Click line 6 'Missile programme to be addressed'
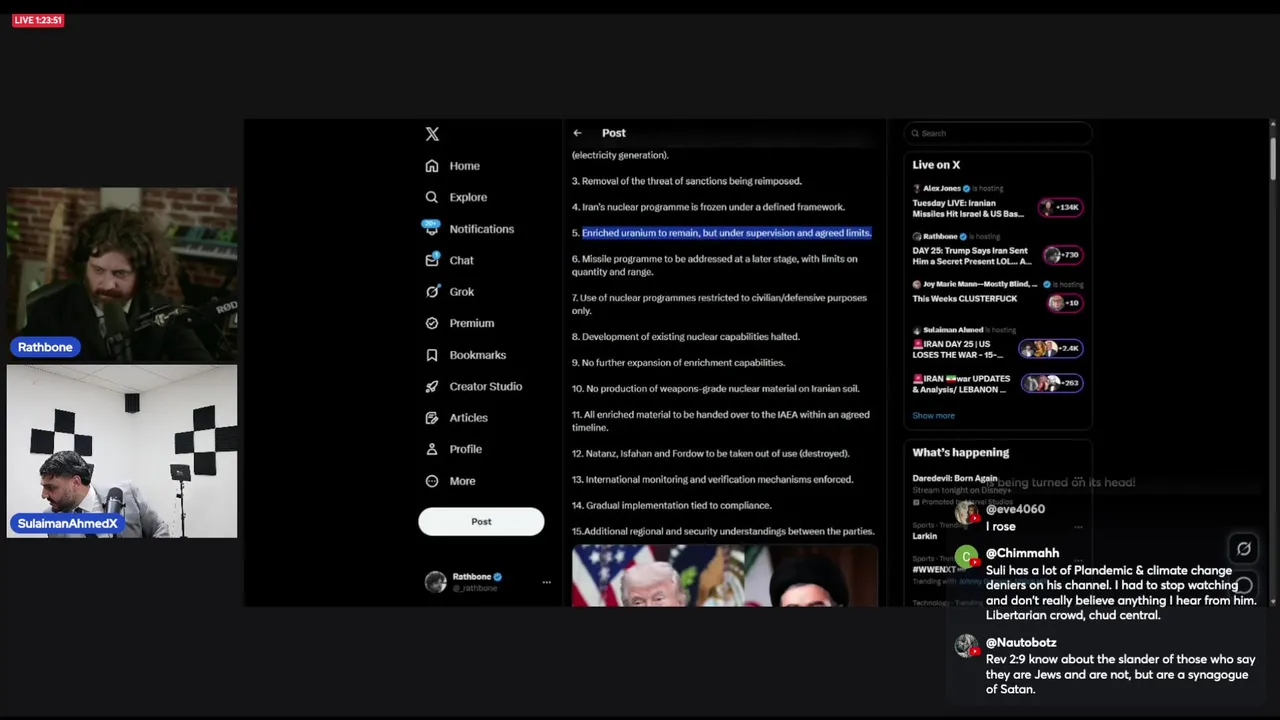Viewport: 1280px width, 720px height. point(714,265)
